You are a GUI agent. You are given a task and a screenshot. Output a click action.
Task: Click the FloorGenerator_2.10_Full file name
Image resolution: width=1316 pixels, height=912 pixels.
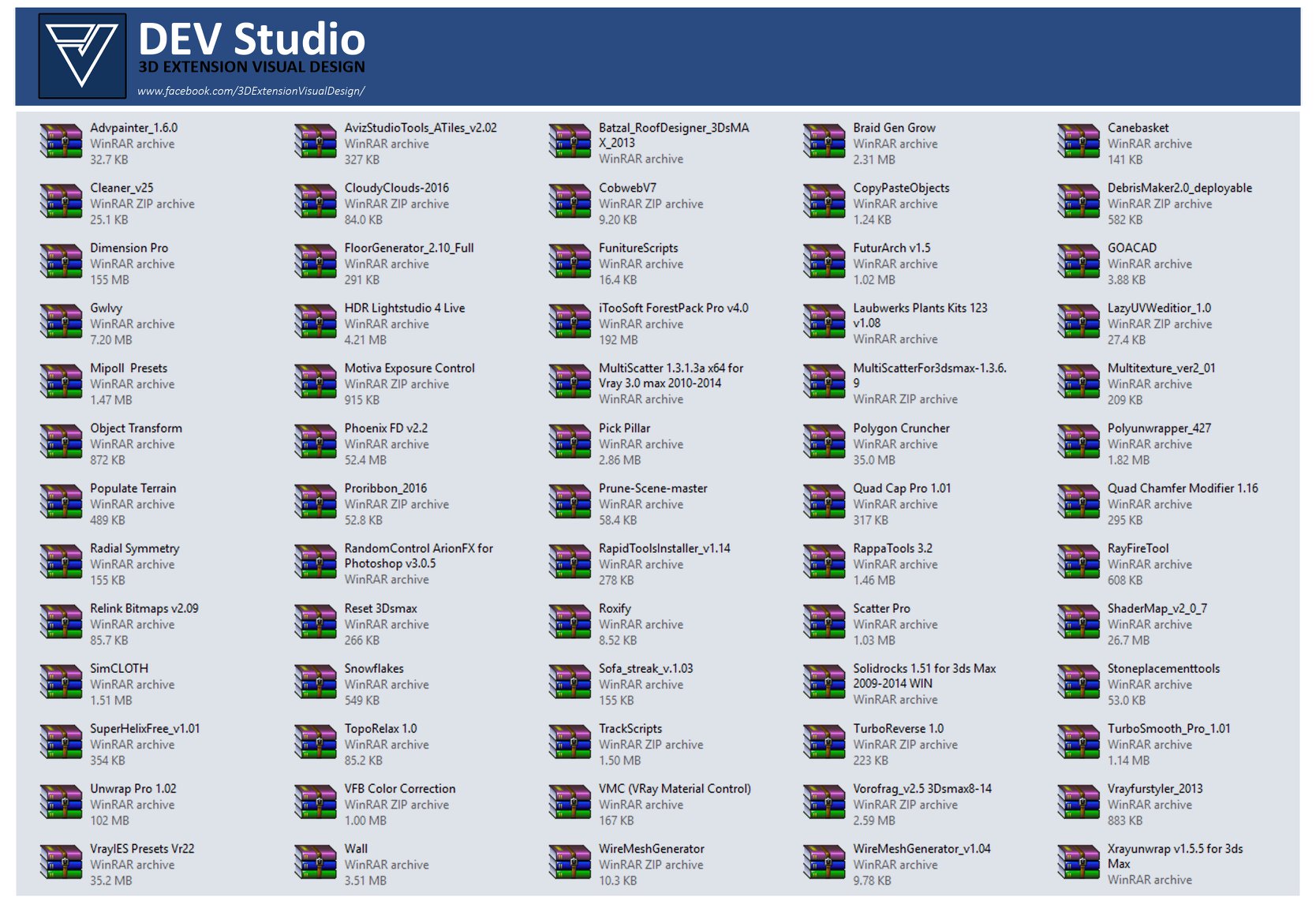(409, 248)
